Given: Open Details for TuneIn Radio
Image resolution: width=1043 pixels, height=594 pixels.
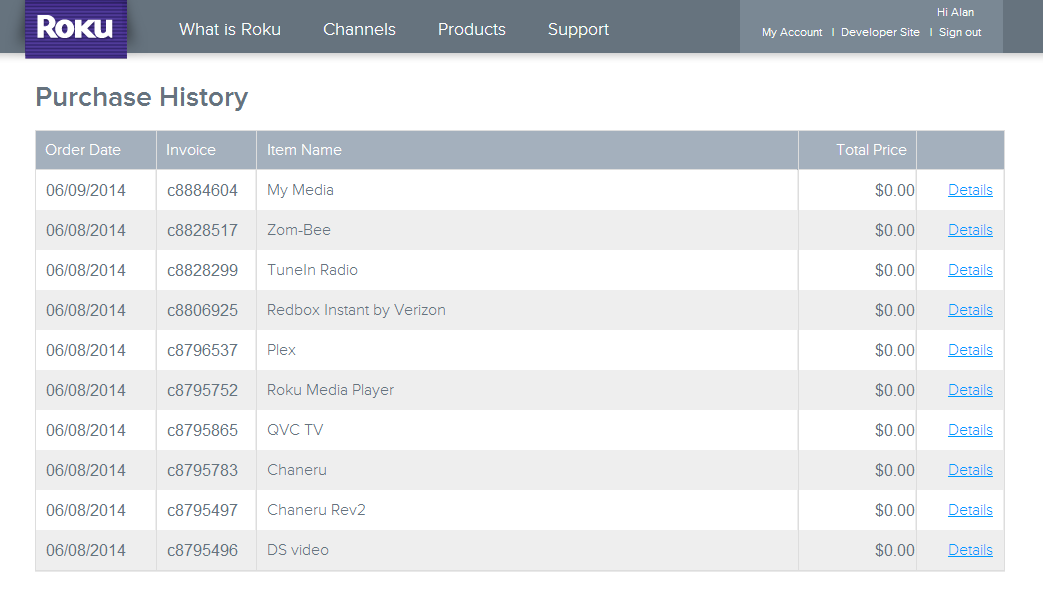Looking at the screenshot, I should tap(970, 270).
